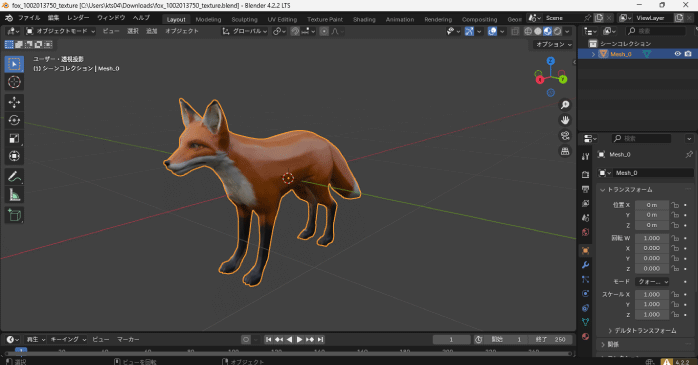Open the World properties tab
The height and width of the screenshot is (365, 698).
pyautogui.click(x=585, y=232)
